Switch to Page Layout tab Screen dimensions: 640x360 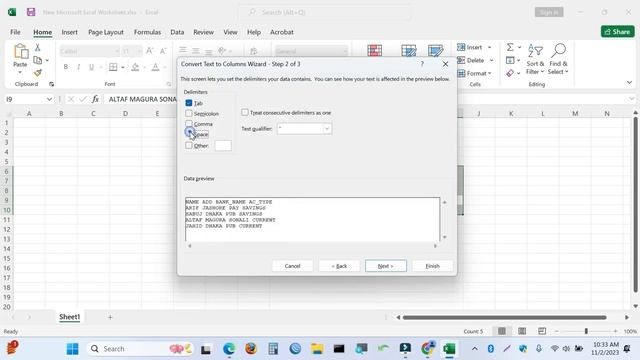[106, 32]
